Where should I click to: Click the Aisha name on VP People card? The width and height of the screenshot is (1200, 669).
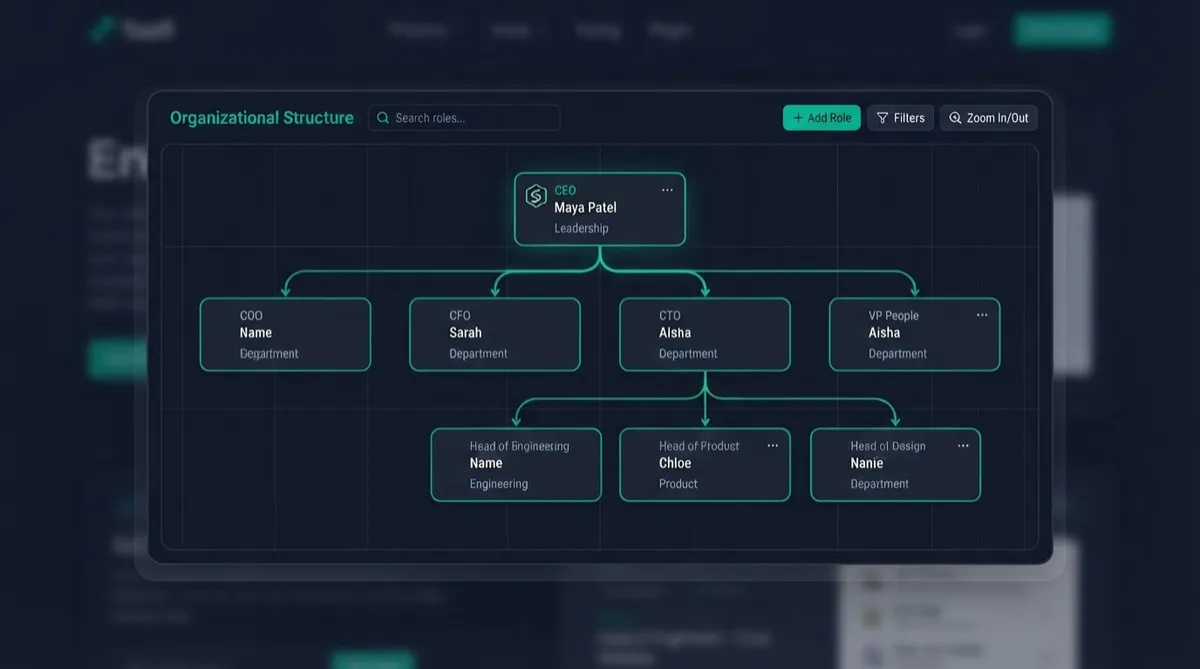coord(884,333)
